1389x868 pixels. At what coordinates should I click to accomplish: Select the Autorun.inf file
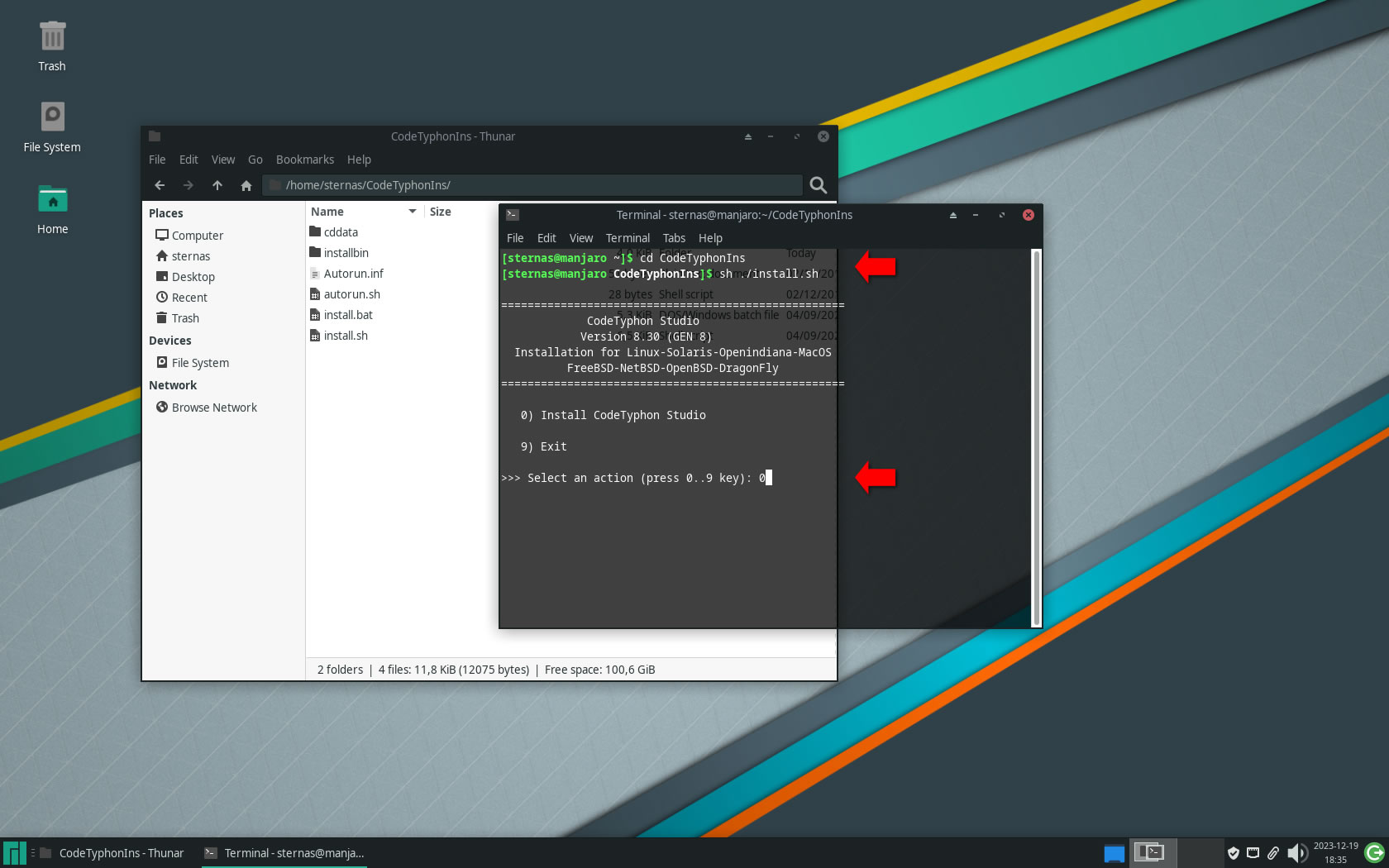[346, 274]
